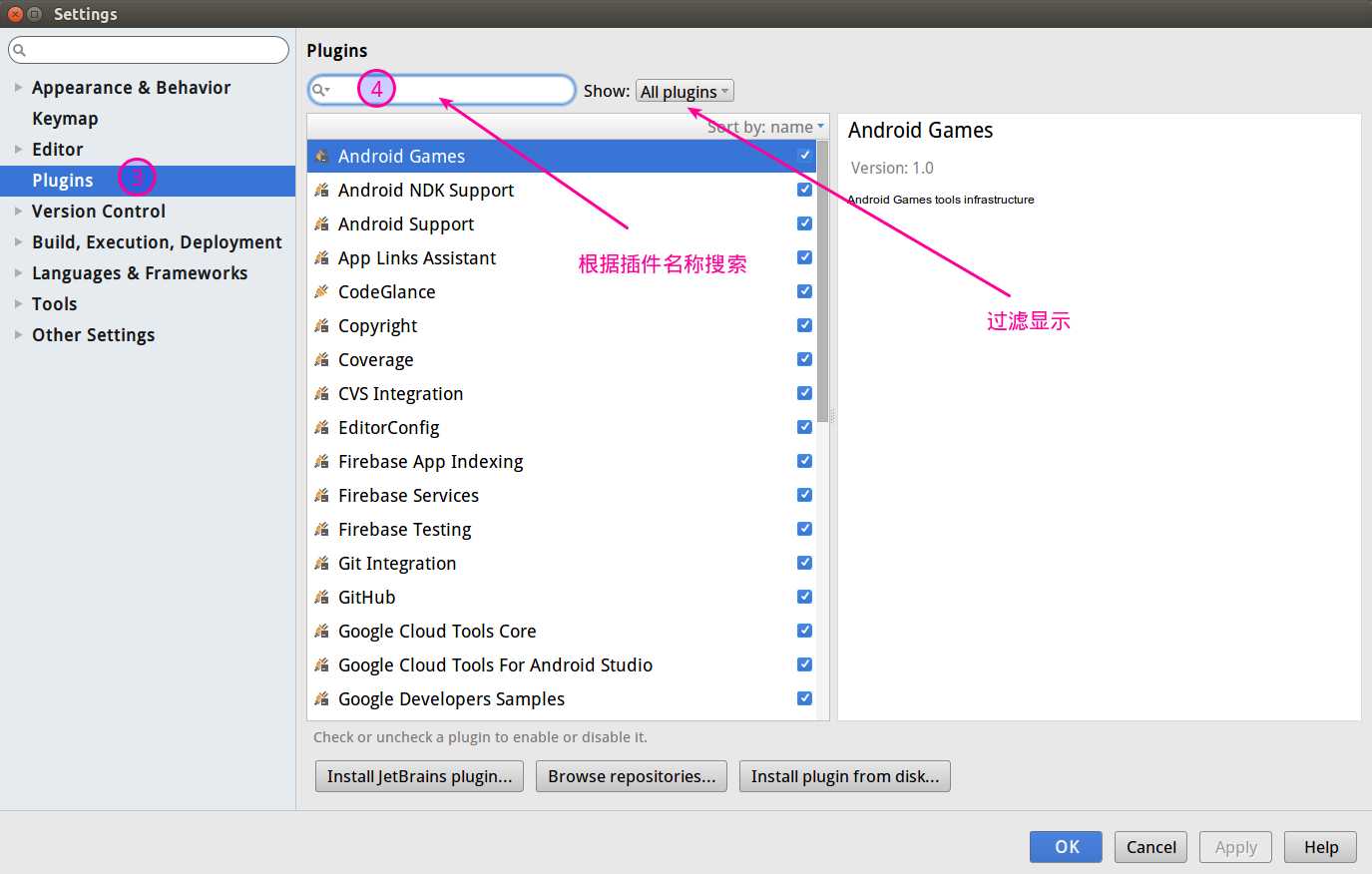
Task: Open Version Control settings
Action: [x=99, y=212]
